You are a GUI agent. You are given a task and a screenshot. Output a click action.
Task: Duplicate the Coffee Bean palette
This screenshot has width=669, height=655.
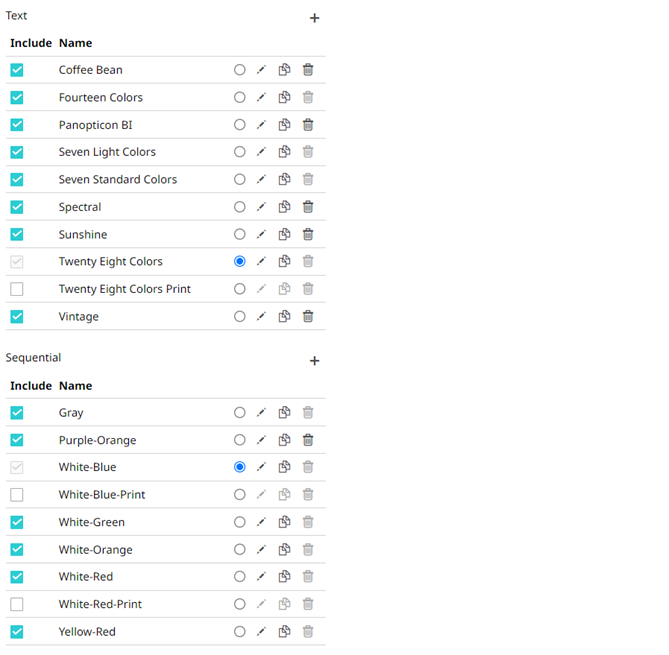[x=285, y=70]
